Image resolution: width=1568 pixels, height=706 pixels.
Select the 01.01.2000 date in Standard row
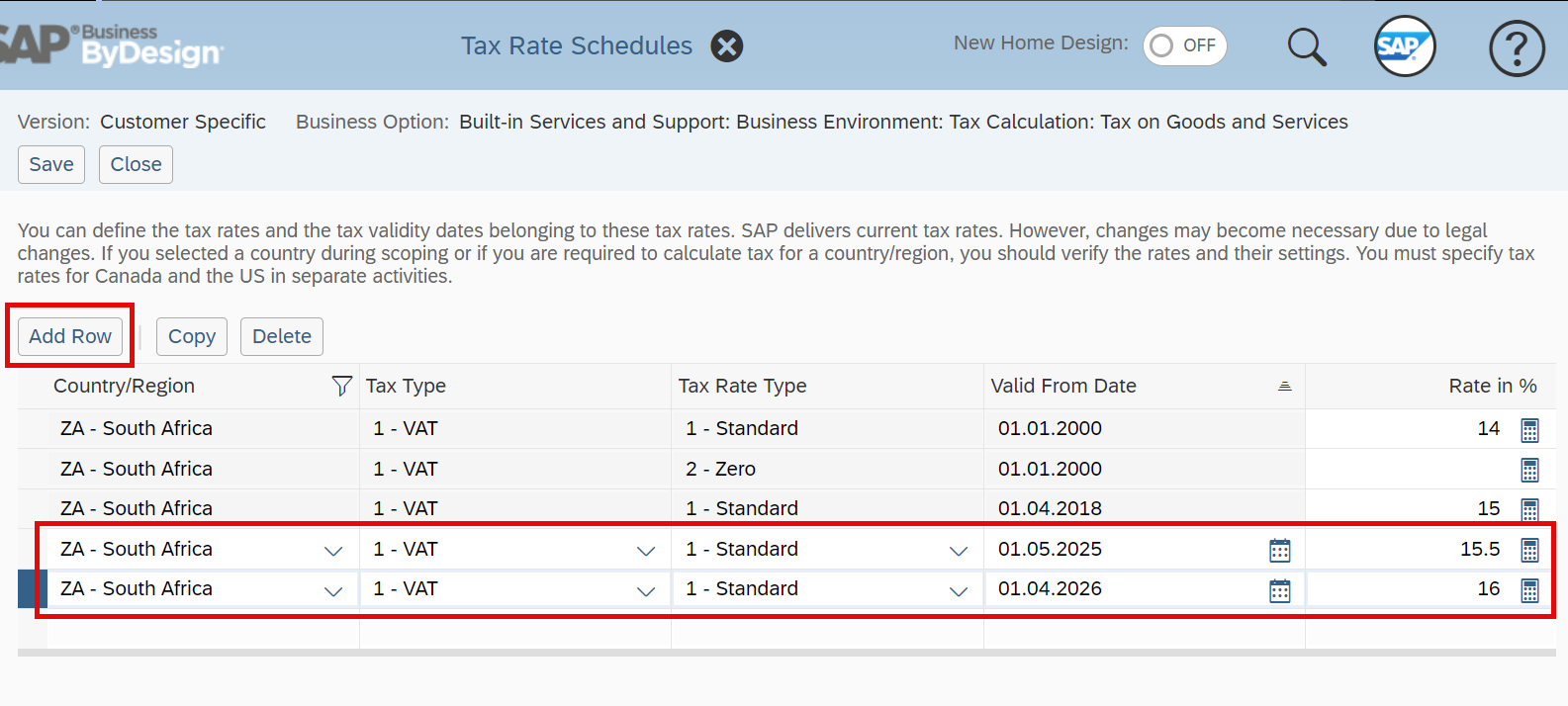point(1050,428)
